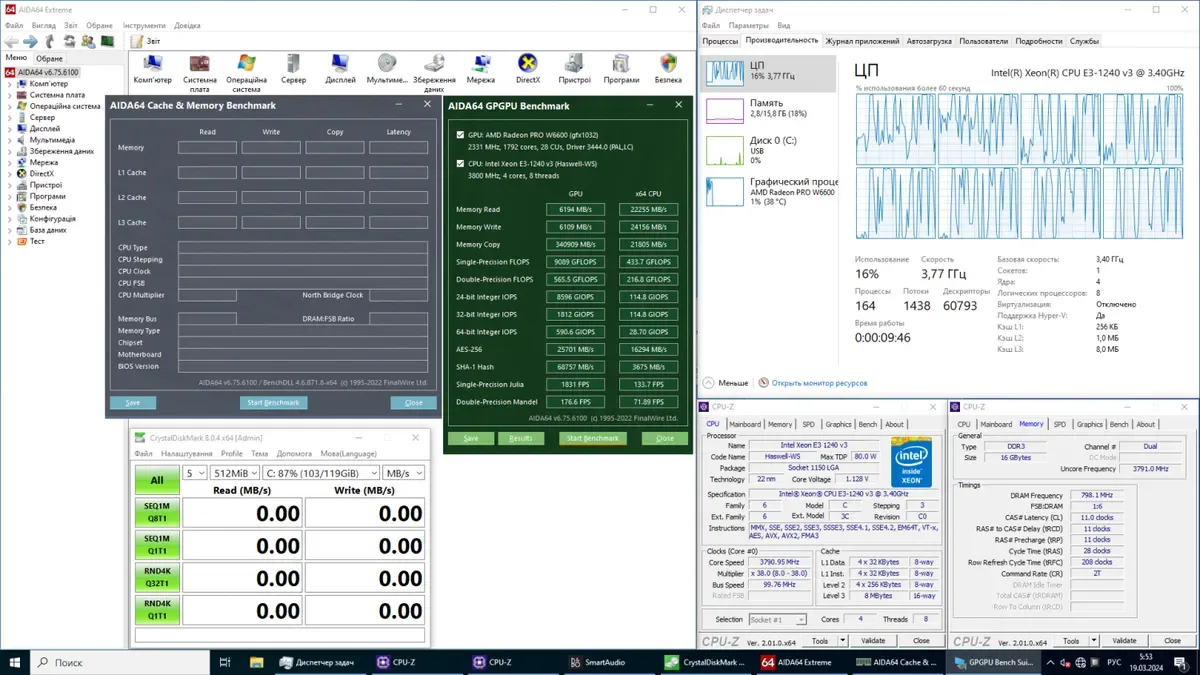Click Открыть монитор ресурсов link
The height and width of the screenshot is (675, 1200).
[819, 383]
